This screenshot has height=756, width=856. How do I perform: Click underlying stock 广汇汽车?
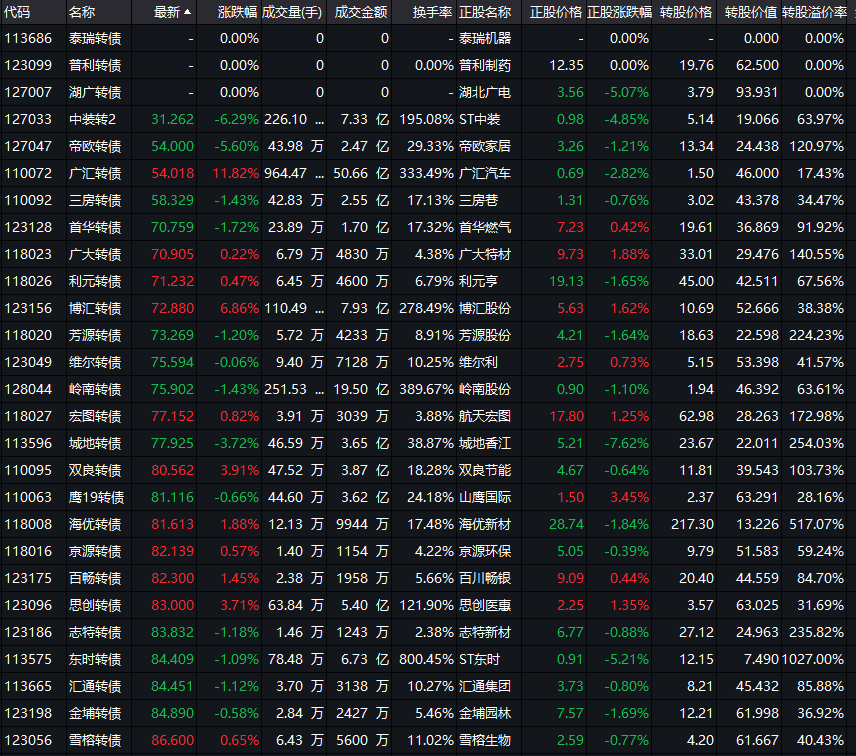coord(485,174)
